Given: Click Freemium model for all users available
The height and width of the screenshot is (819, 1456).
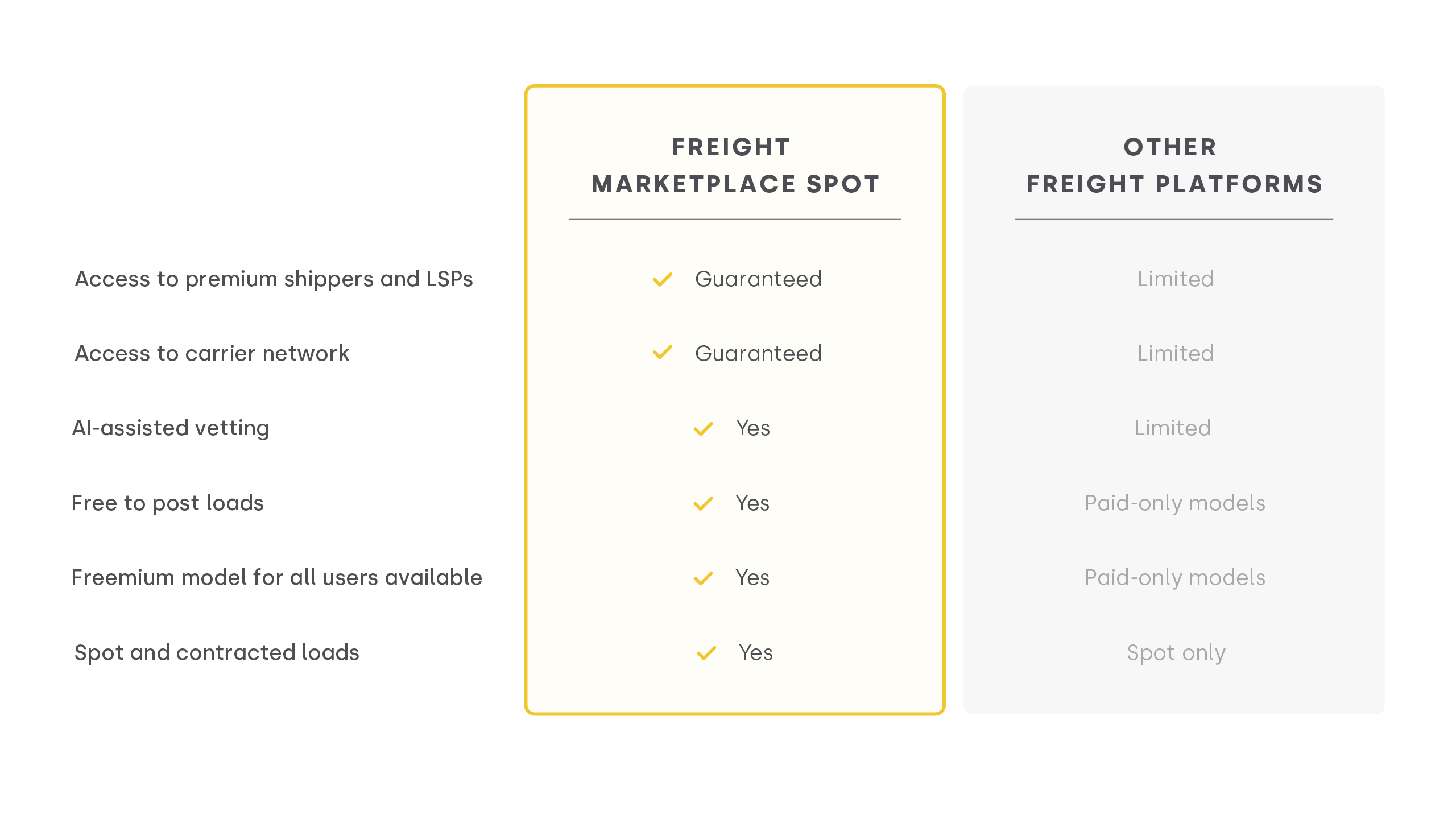Looking at the screenshot, I should 276,578.
